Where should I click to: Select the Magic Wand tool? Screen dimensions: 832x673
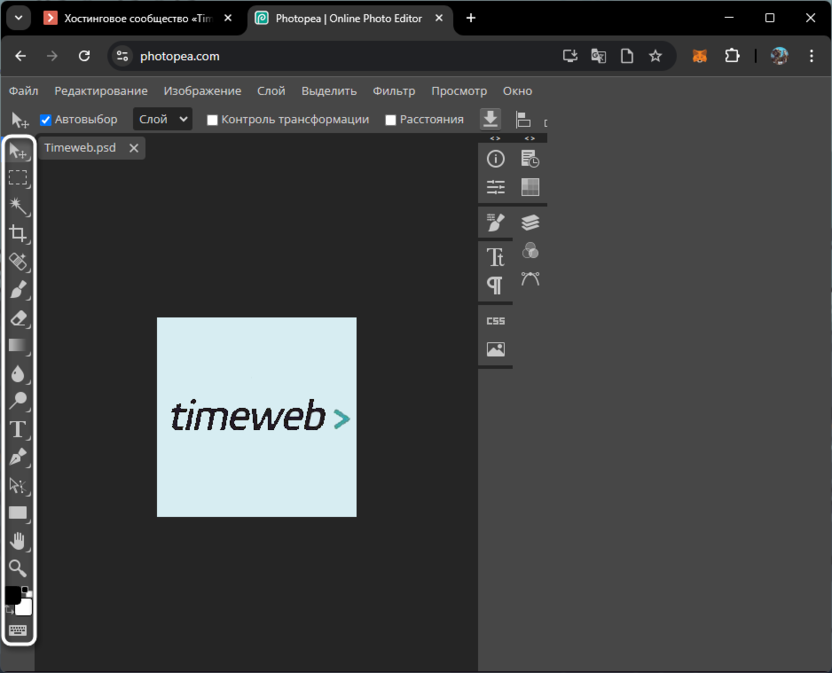click(x=18, y=206)
